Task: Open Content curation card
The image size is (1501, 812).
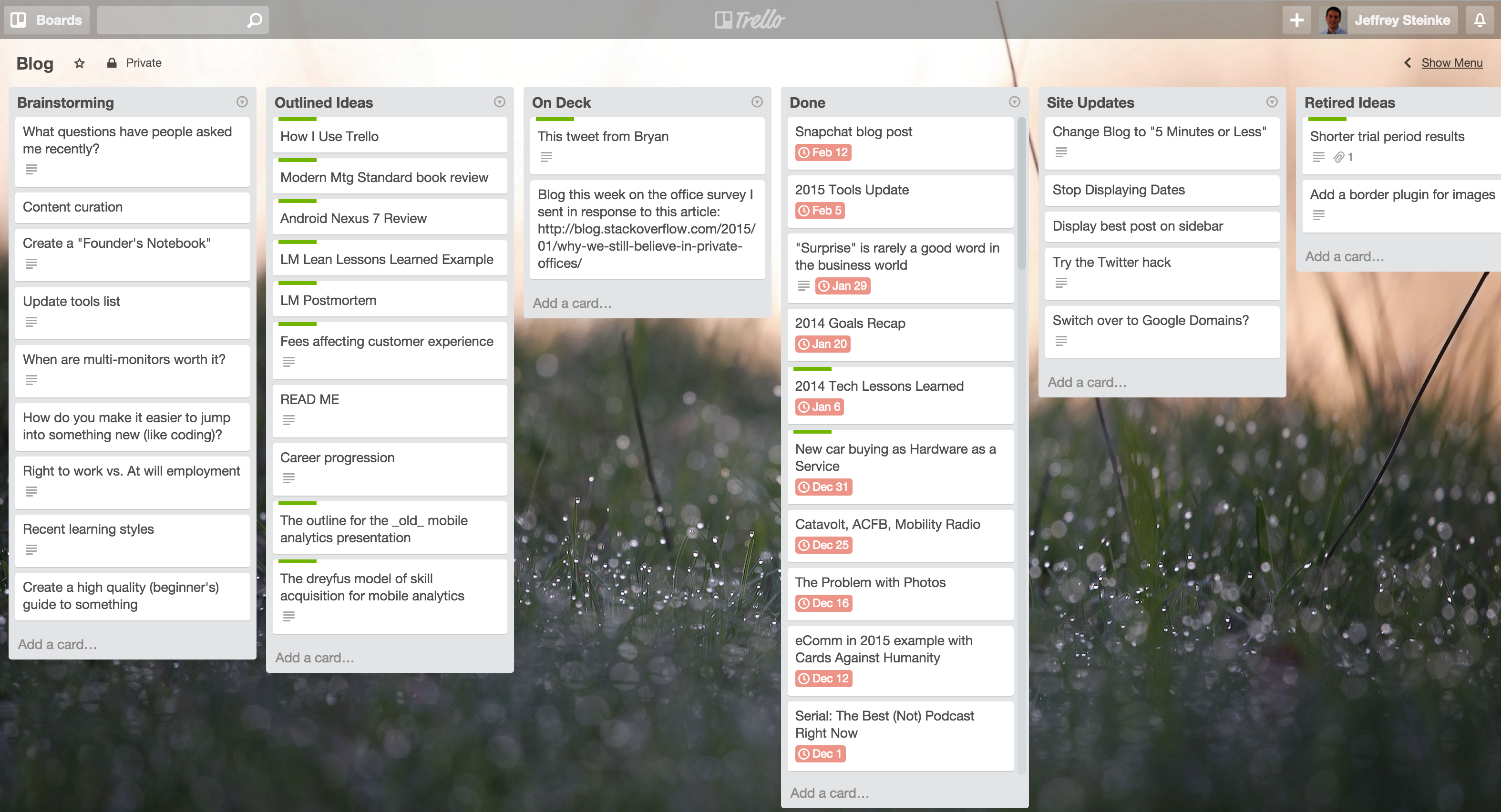Action: coord(132,207)
